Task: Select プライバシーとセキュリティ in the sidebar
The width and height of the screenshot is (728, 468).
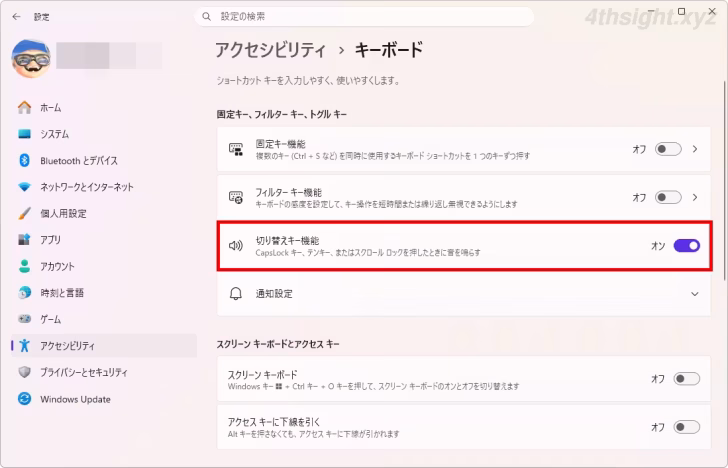Action: click(104, 372)
